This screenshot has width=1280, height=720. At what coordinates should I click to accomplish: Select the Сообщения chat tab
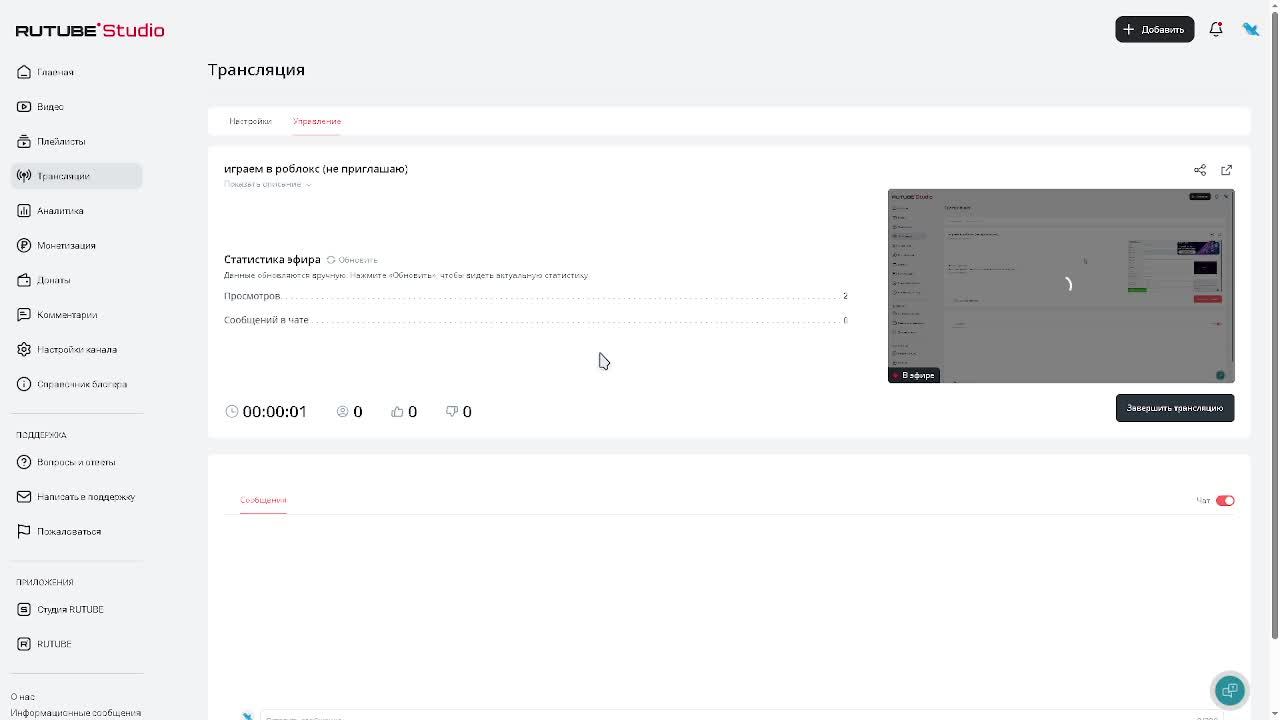coord(263,500)
